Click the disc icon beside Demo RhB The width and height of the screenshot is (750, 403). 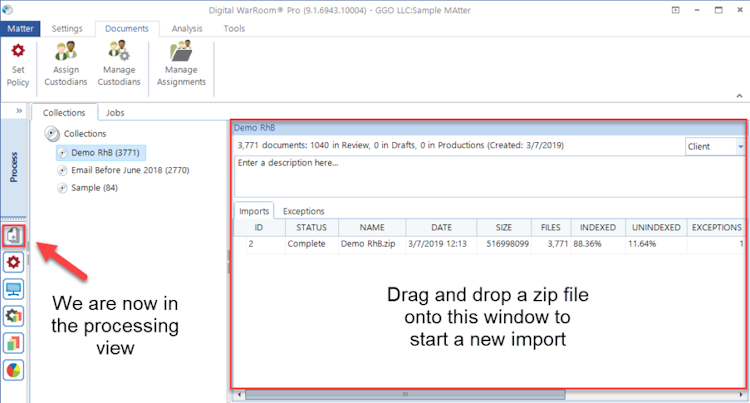(62, 153)
